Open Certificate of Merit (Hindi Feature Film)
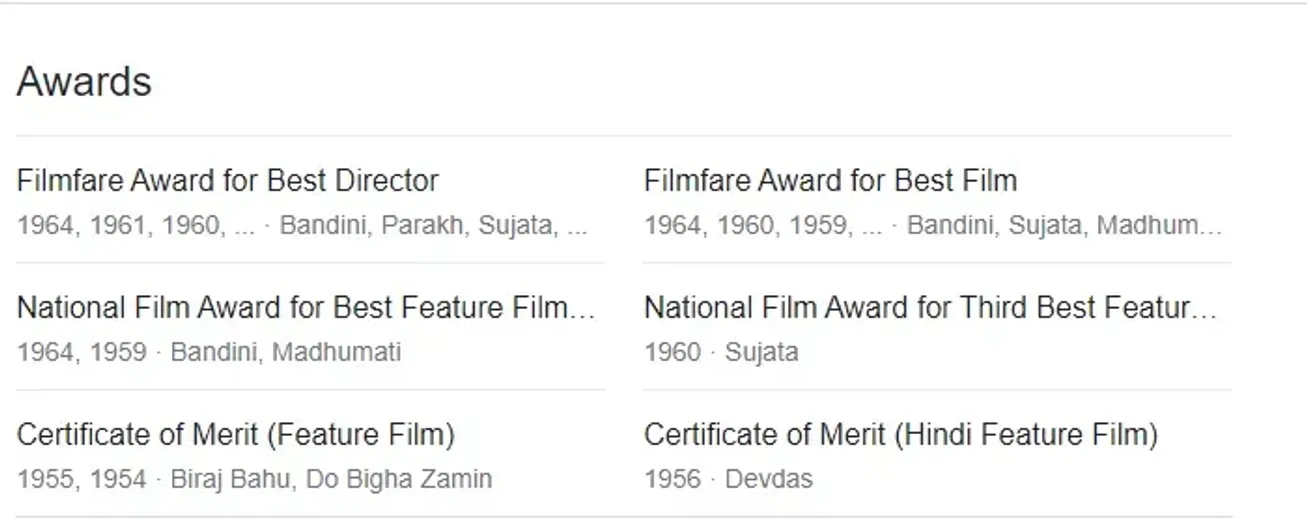Image resolution: width=1307 pixels, height=519 pixels. (900, 435)
